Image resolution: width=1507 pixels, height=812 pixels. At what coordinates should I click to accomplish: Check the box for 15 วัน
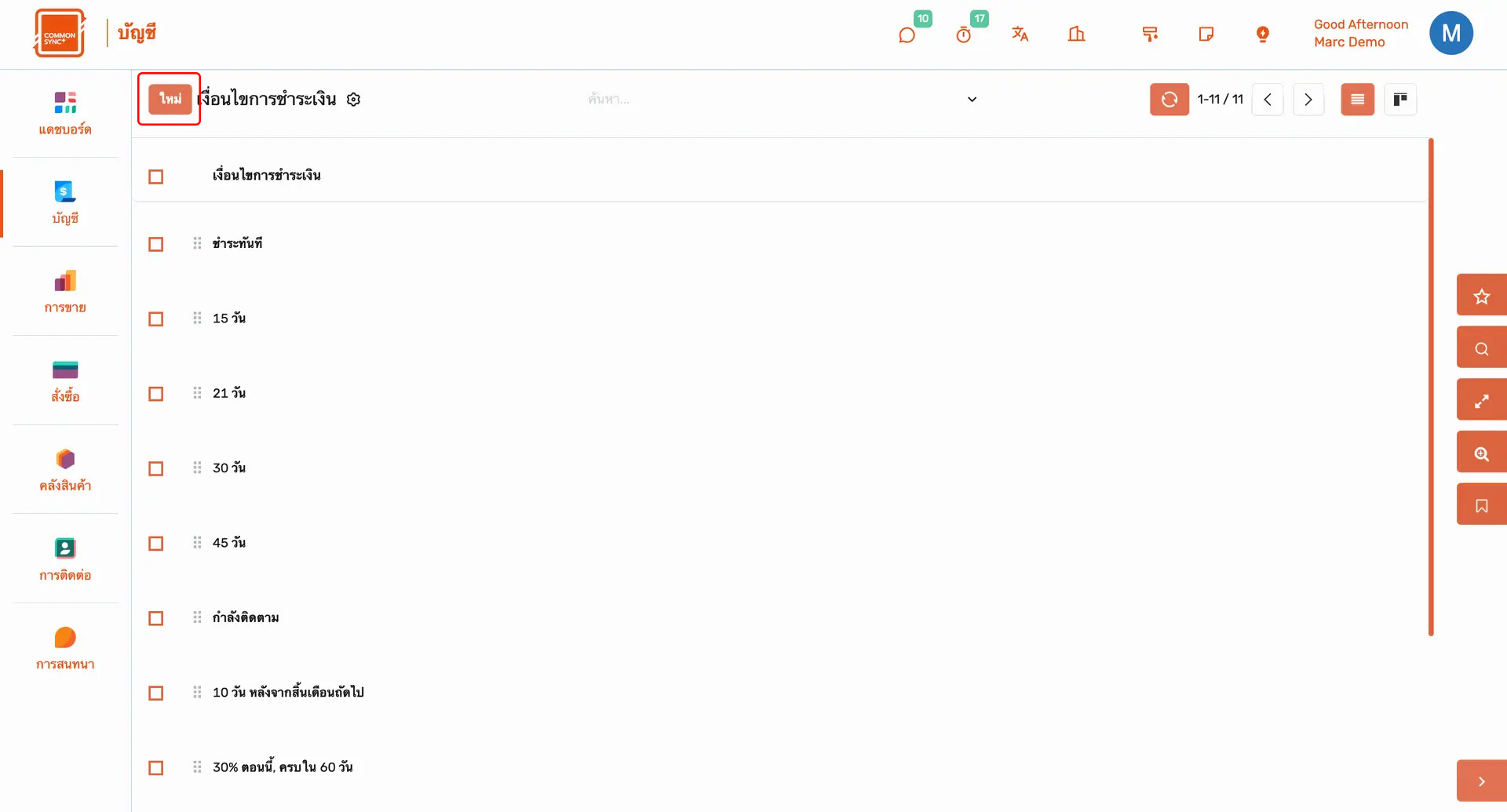(x=156, y=319)
